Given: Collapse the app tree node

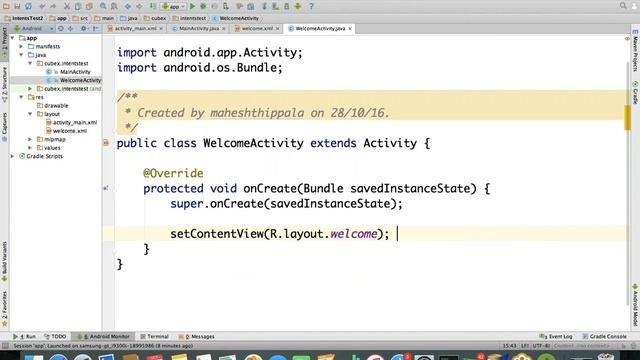Looking at the screenshot, I should click(x=13, y=38).
